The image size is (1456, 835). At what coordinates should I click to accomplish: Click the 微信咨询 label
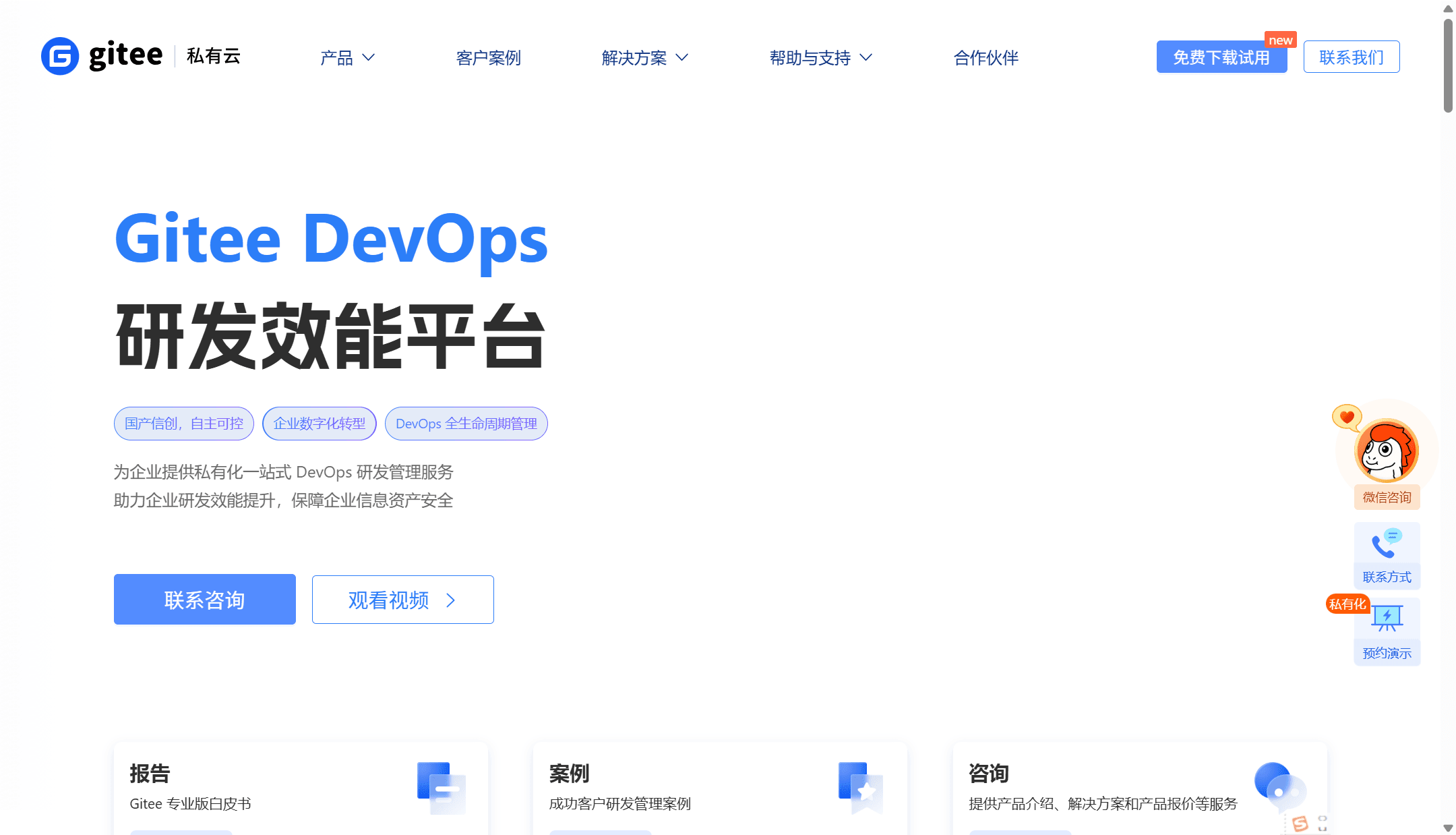1387,497
